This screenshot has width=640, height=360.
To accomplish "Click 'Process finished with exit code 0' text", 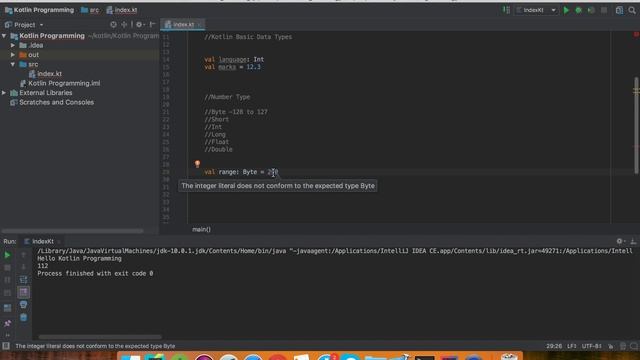I will pyautogui.click(x=95, y=273).
